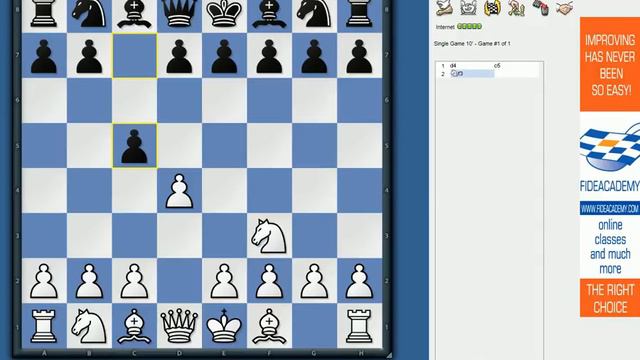This screenshot has width=640, height=360.
Task: Click the highlighted empty c7 square
Action: coord(134,56)
